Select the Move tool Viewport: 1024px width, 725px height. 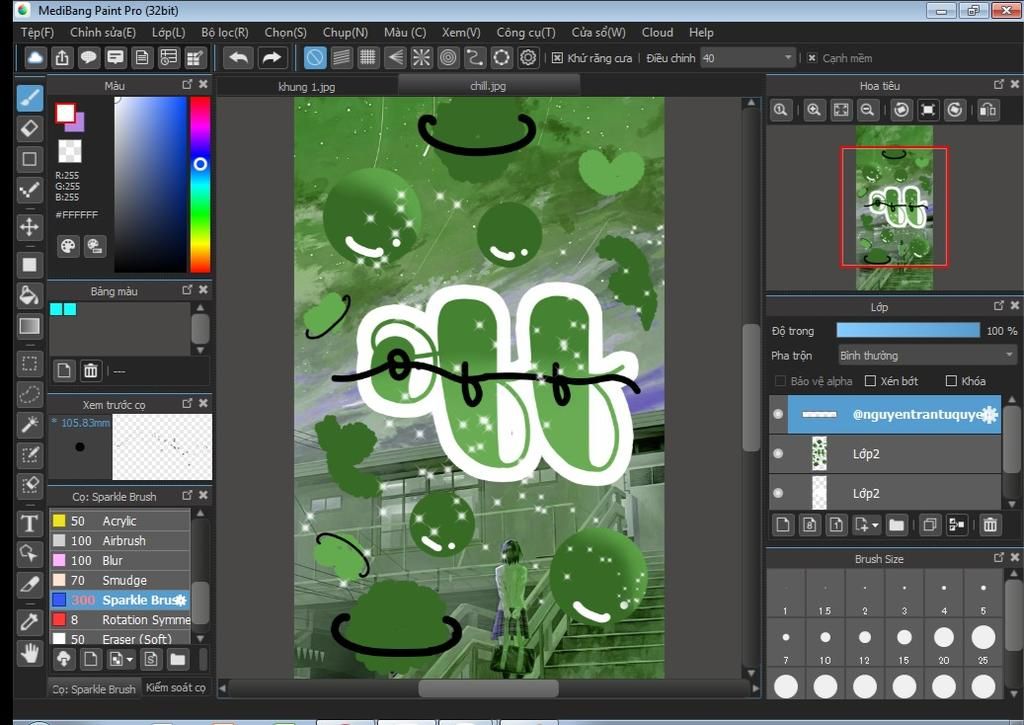(29, 227)
